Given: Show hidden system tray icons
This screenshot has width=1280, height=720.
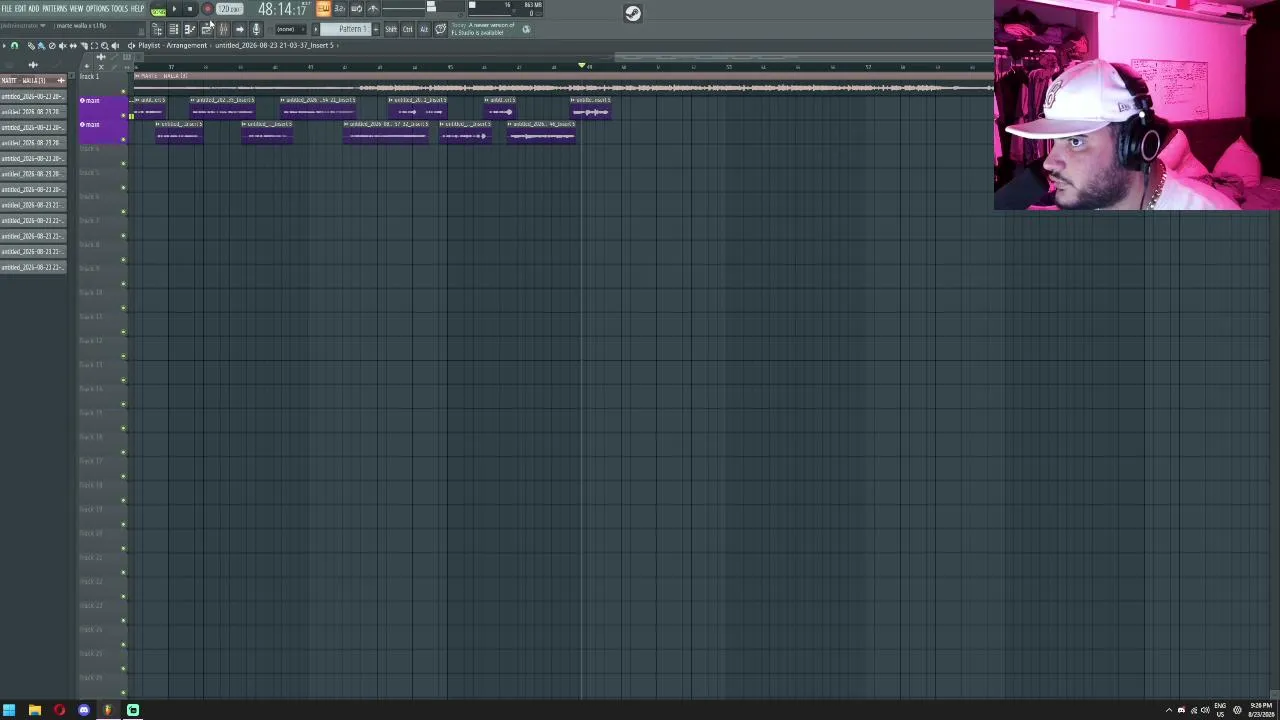Looking at the screenshot, I should 1169,710.
